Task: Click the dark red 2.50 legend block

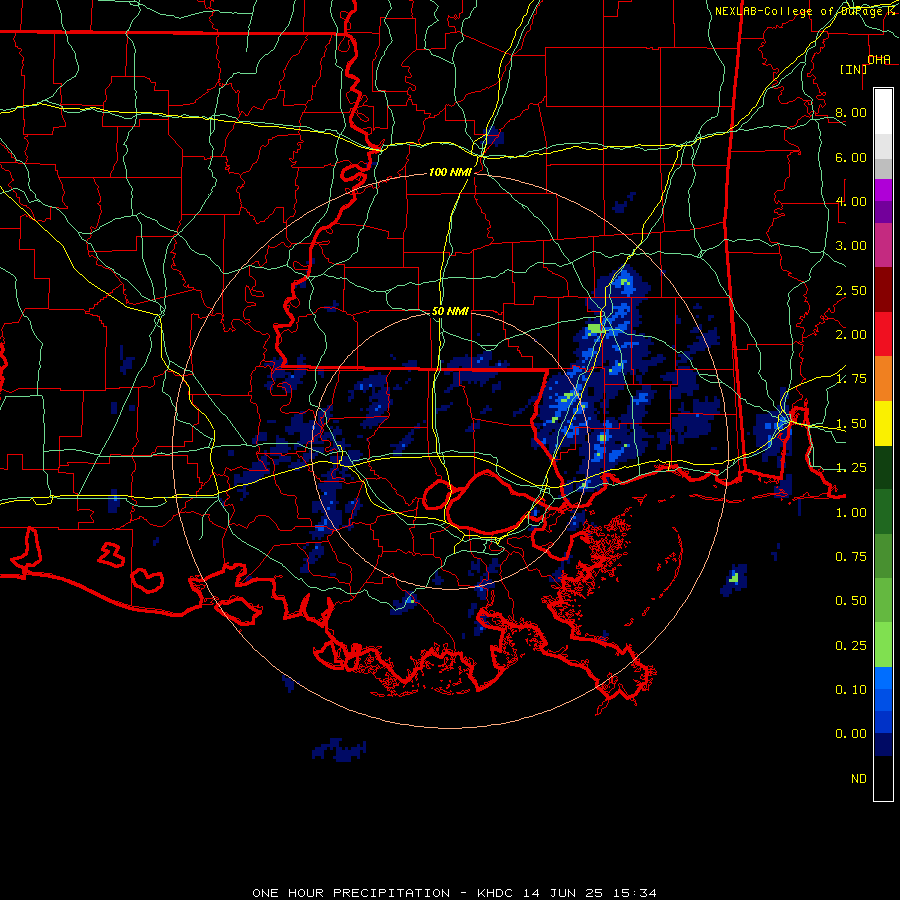Action: [883, 290]
